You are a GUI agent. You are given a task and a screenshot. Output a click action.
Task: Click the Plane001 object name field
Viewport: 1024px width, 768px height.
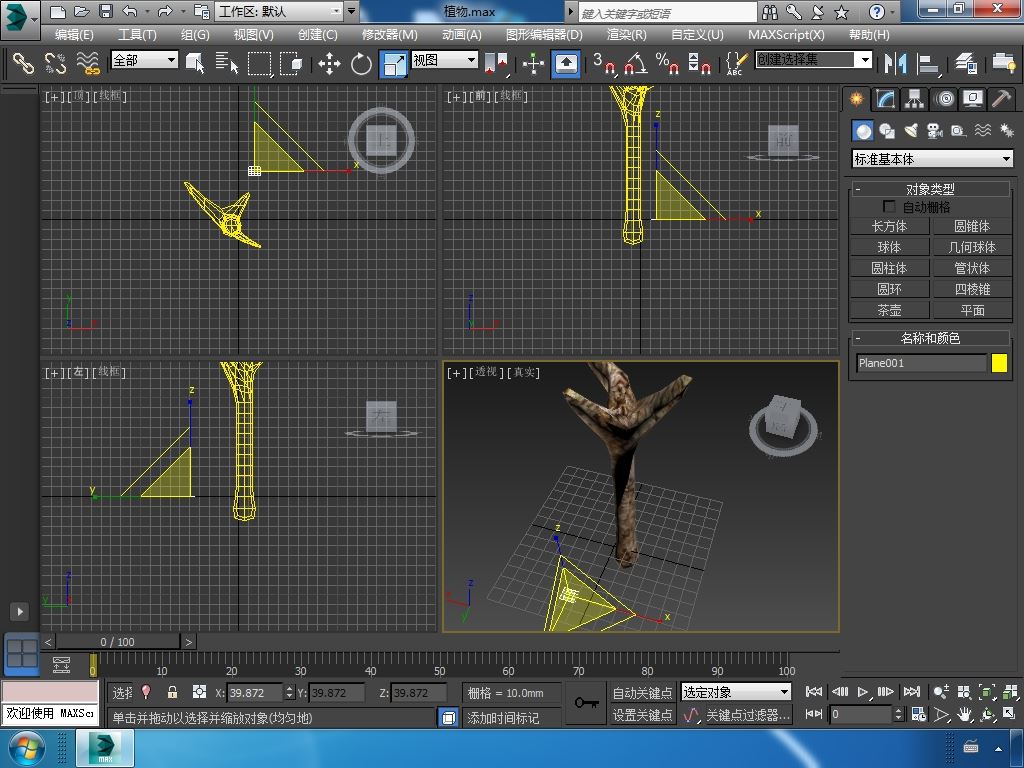pyautogui.click(x=921, y=363)
